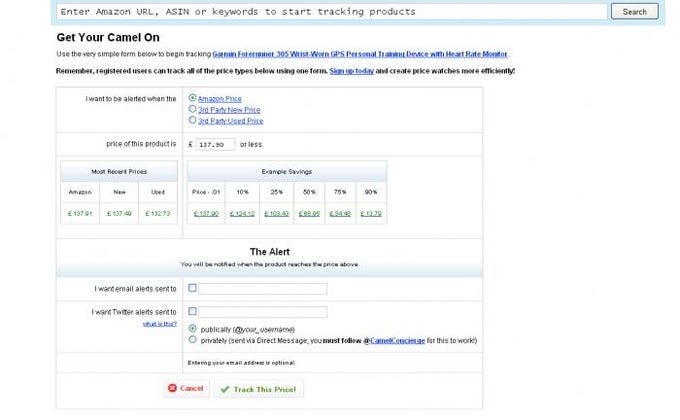The height and width of the screenshot is (420, 680).
Task: Click the red X Cancel icon
Action: coord(173,388)
